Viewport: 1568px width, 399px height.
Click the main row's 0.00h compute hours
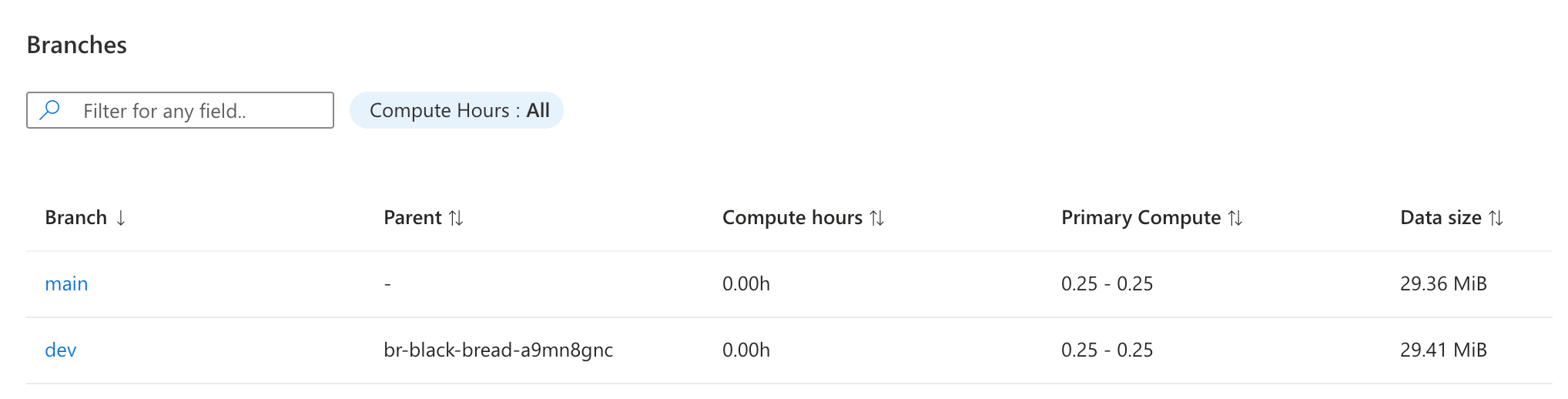pos(745,284)
